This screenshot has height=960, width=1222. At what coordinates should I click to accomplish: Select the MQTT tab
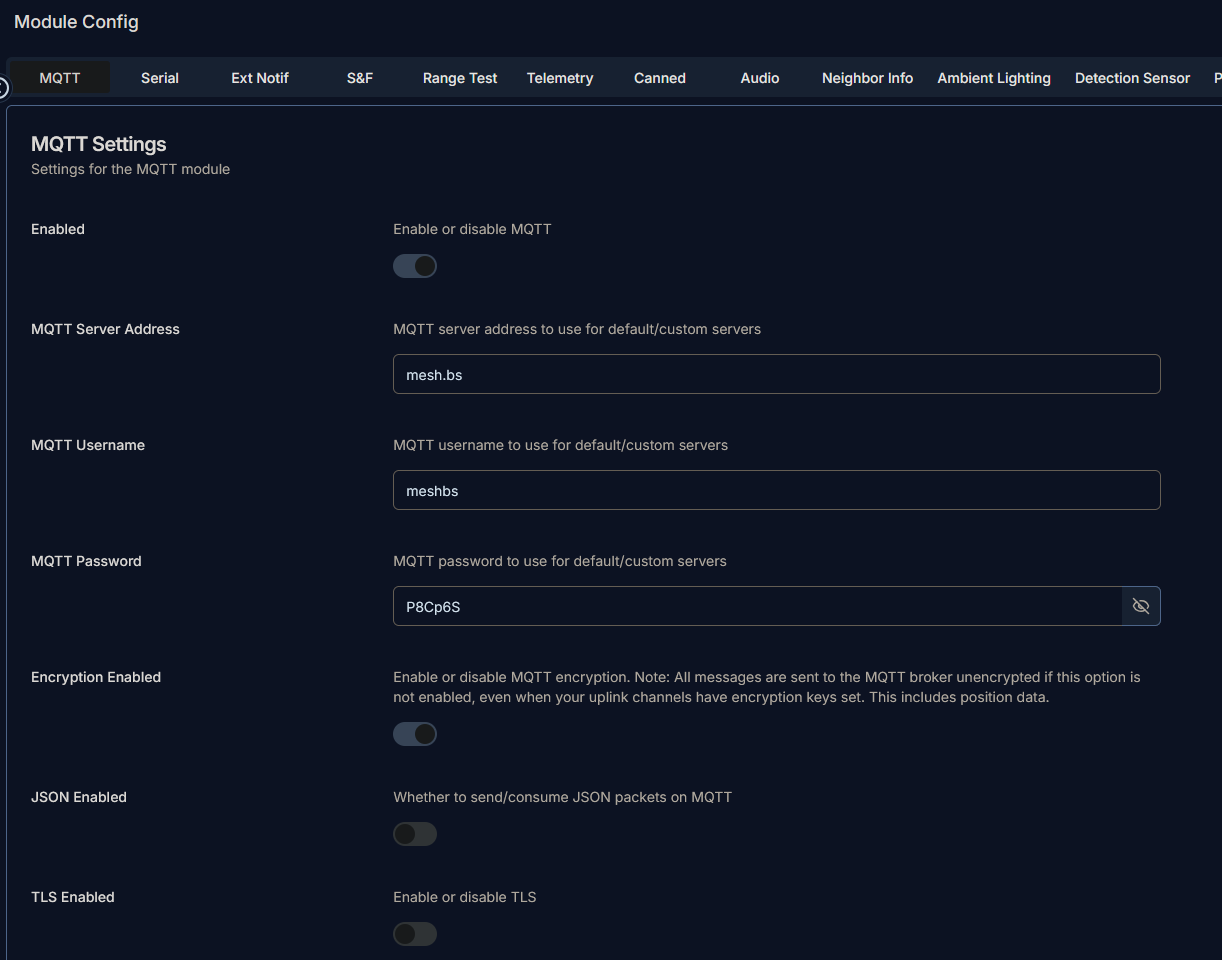(60, 78)
